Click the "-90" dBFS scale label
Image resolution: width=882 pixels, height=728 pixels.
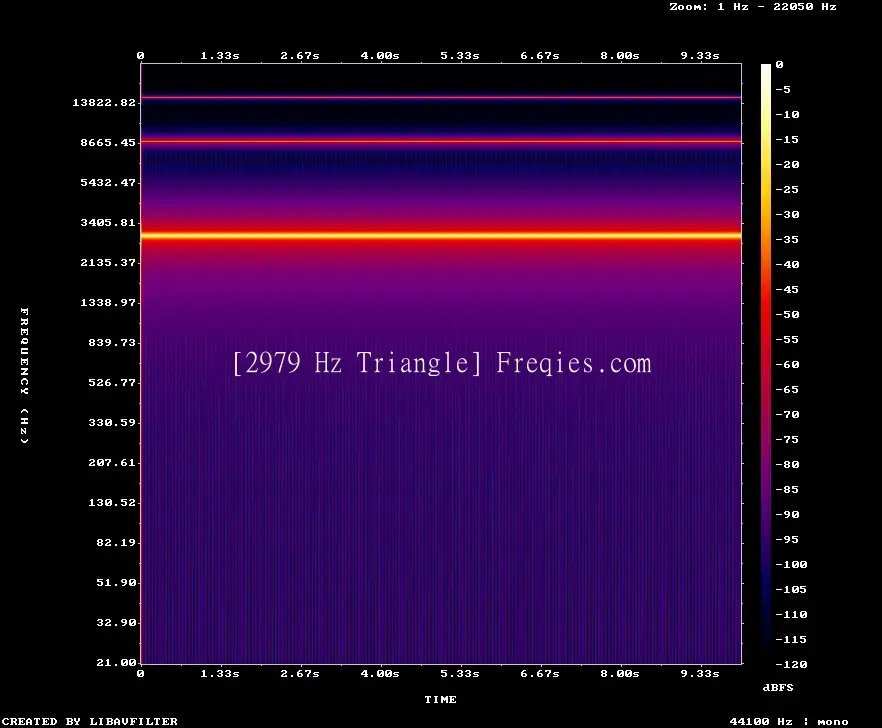click(x=787, y=515)
